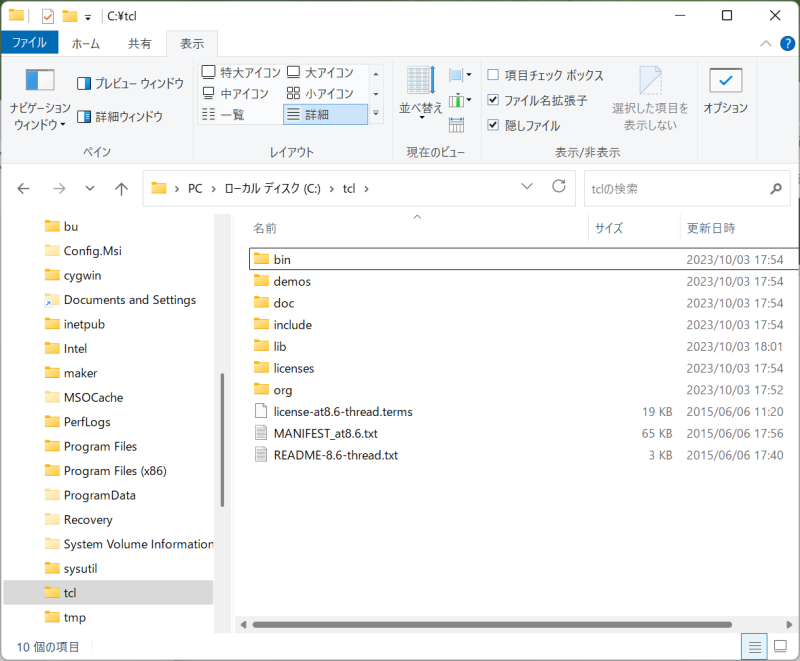Image resolution: width=800 pixels, height=661 pixels.
Task: Go back with the Back arrow
Action: [x=23, y=189]
